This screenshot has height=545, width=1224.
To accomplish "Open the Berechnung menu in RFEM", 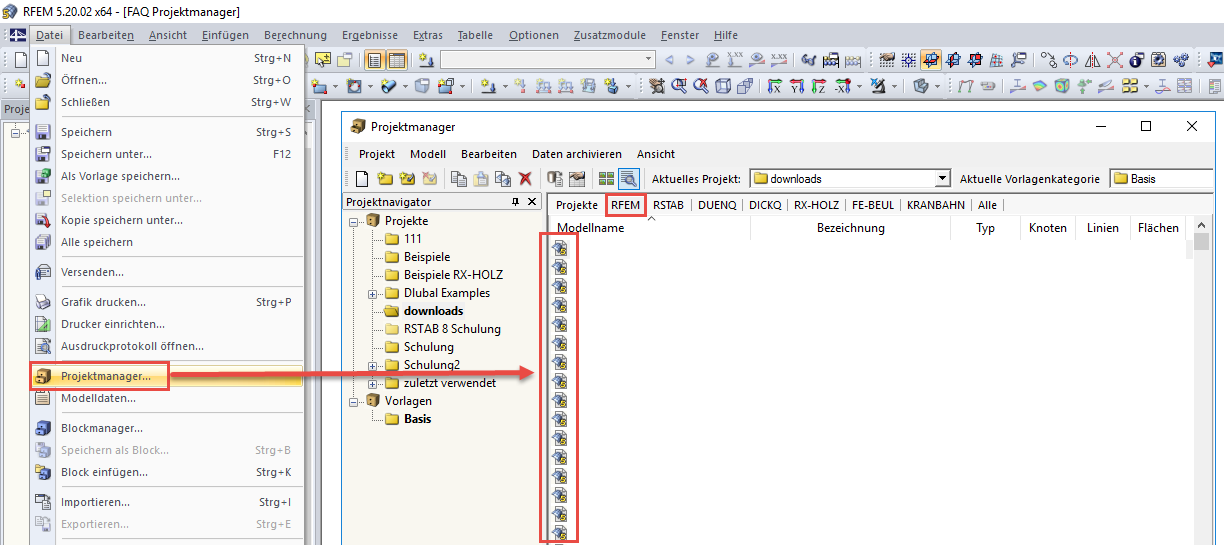I will [x=295, y=35].
